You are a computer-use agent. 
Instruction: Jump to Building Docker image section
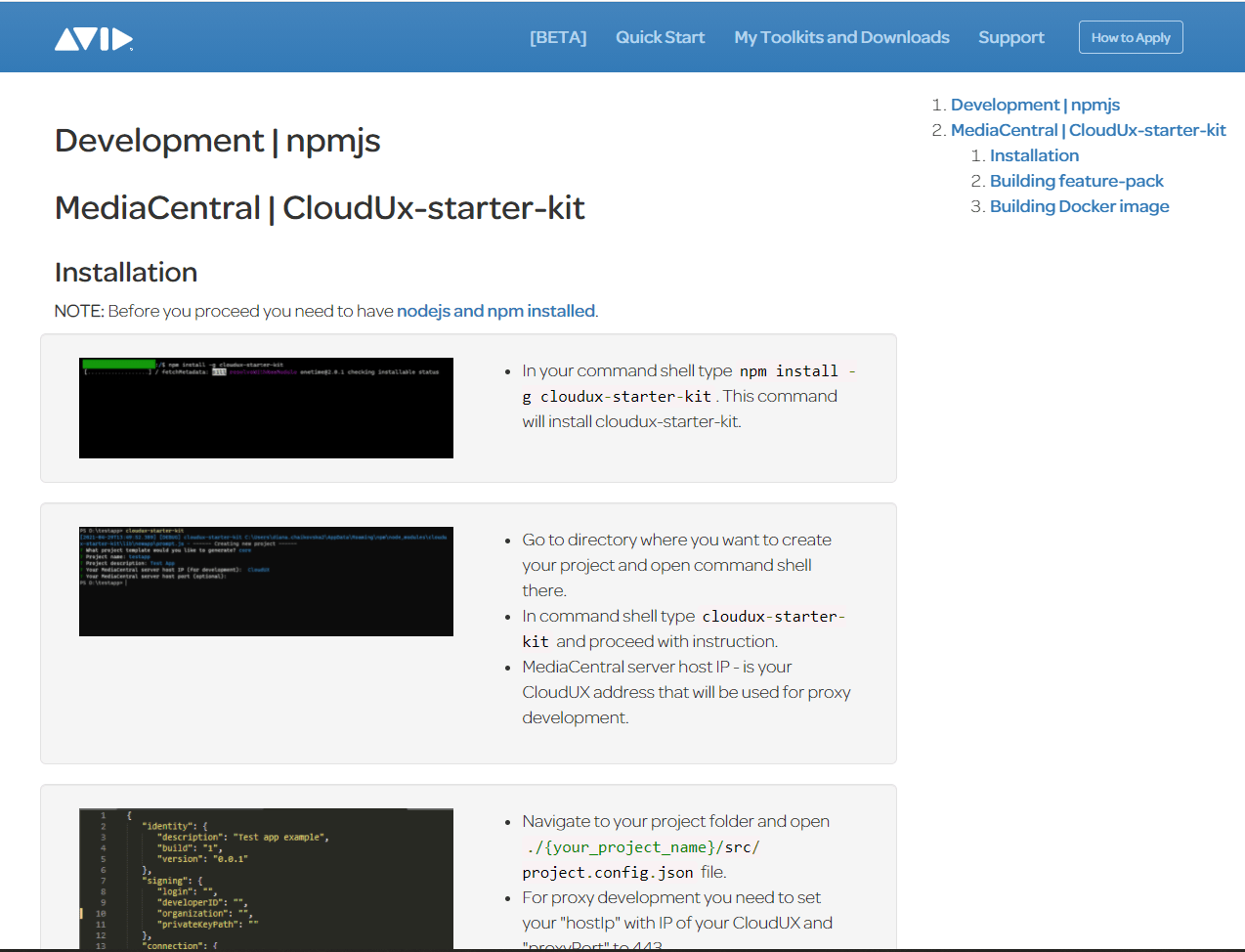click(x=1079, y=206)
